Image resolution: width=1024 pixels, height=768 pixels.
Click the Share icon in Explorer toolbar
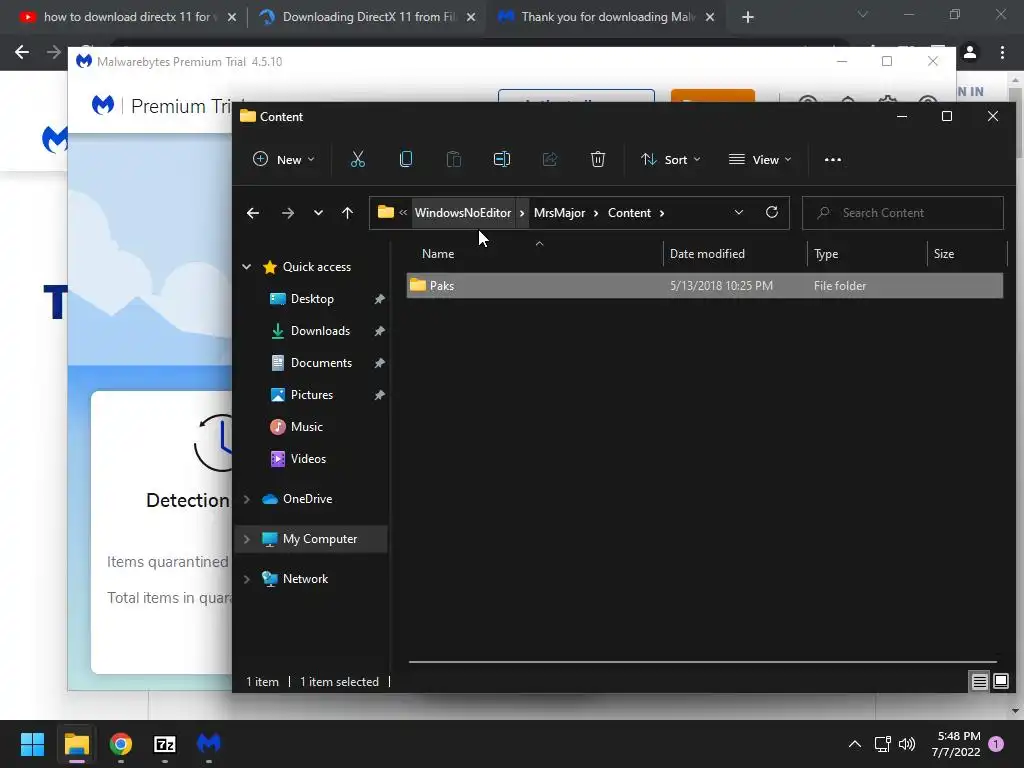point(550,159)
